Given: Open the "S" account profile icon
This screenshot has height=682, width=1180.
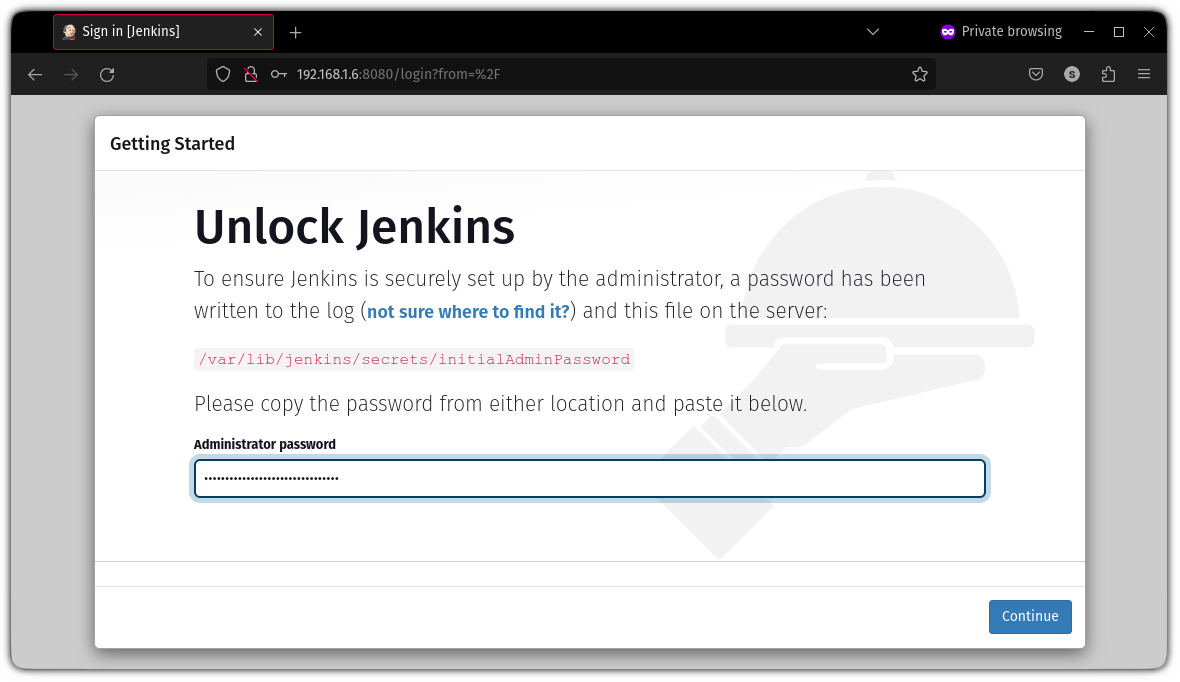Looking at the screenshot, I should (x=1072, y=74).
